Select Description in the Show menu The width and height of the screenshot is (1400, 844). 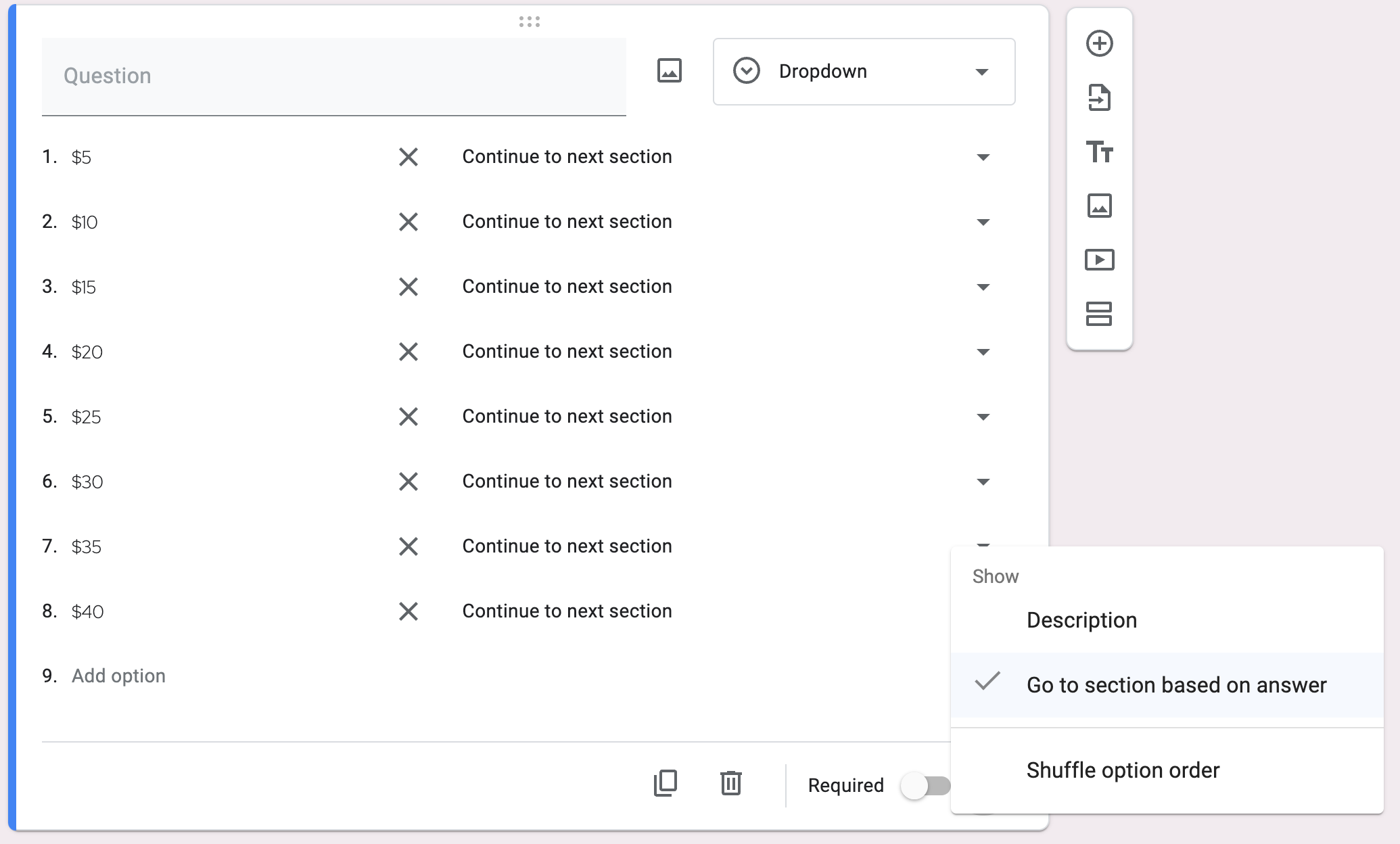point(1167,620)
